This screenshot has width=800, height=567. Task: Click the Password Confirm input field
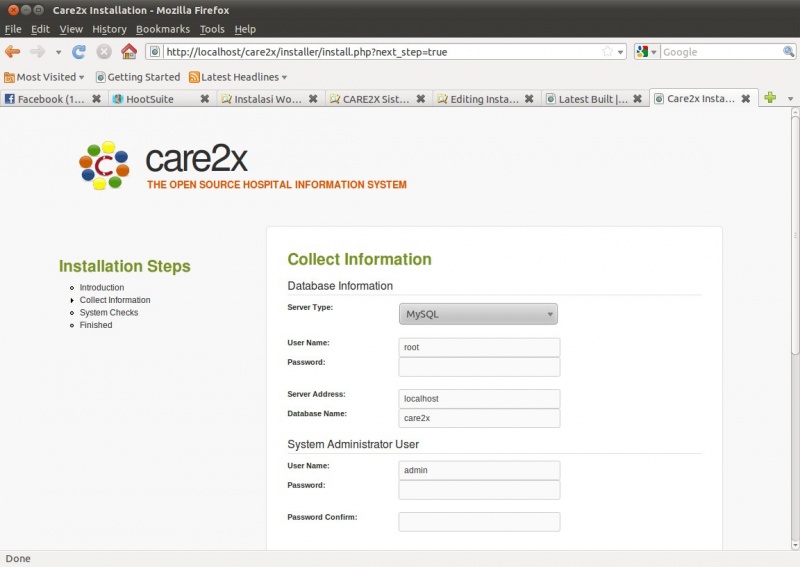point(479,521)
